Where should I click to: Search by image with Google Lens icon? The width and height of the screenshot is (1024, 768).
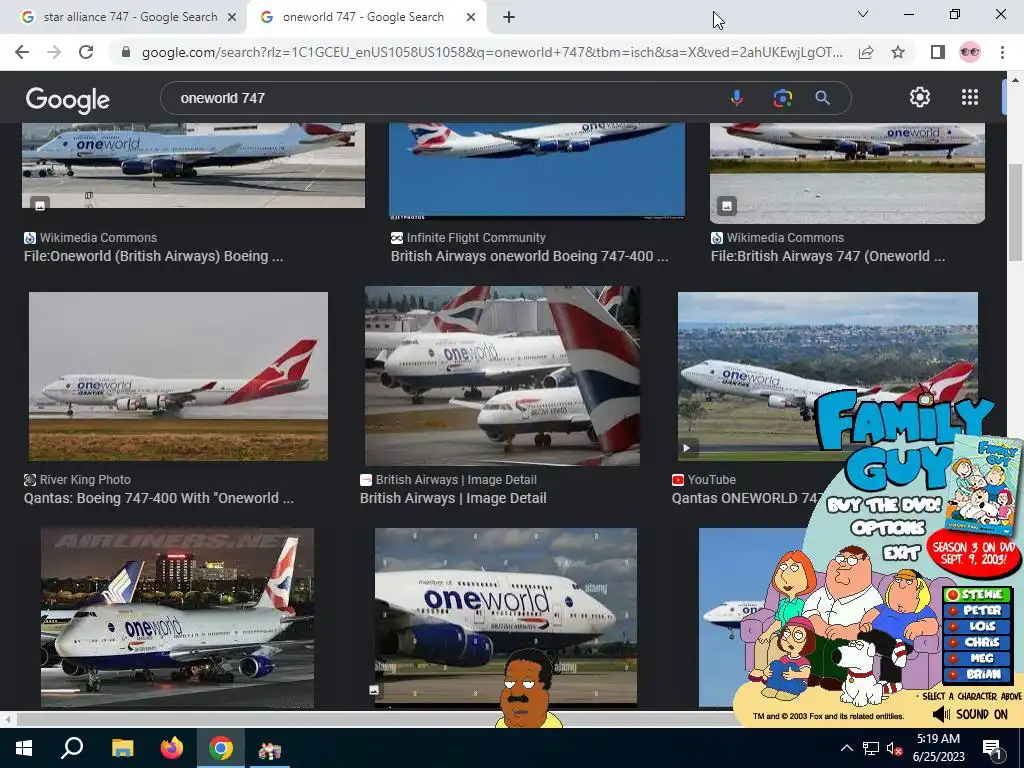pyautogui.click(x=782, y=98)
